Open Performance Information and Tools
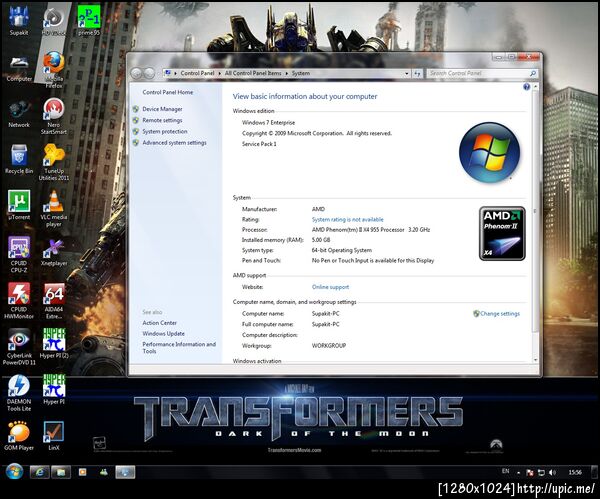Screen dimensions: 600x499 (x=179, y=347)
